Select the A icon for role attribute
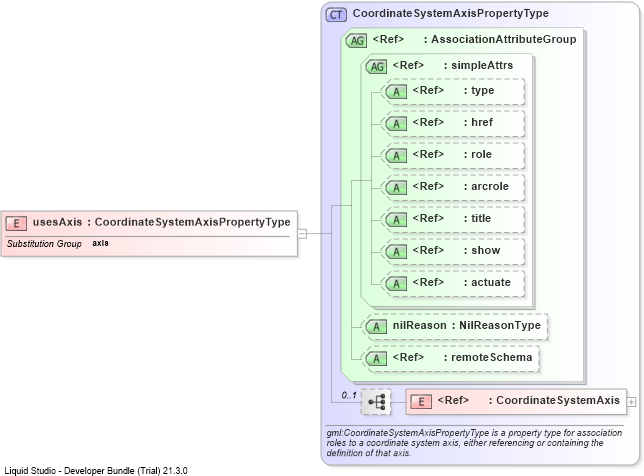Image resolution: width=644 pixels, height=476 pixels. click(x=396, y=156)
